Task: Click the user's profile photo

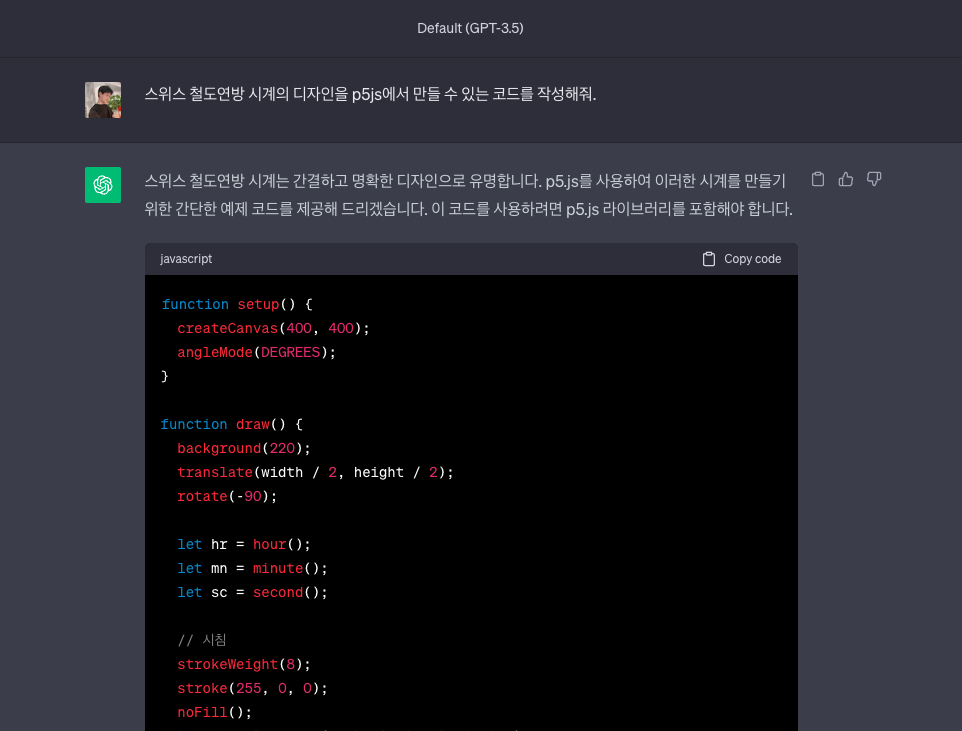Action: pyautogui.click(x=101, y=99)
